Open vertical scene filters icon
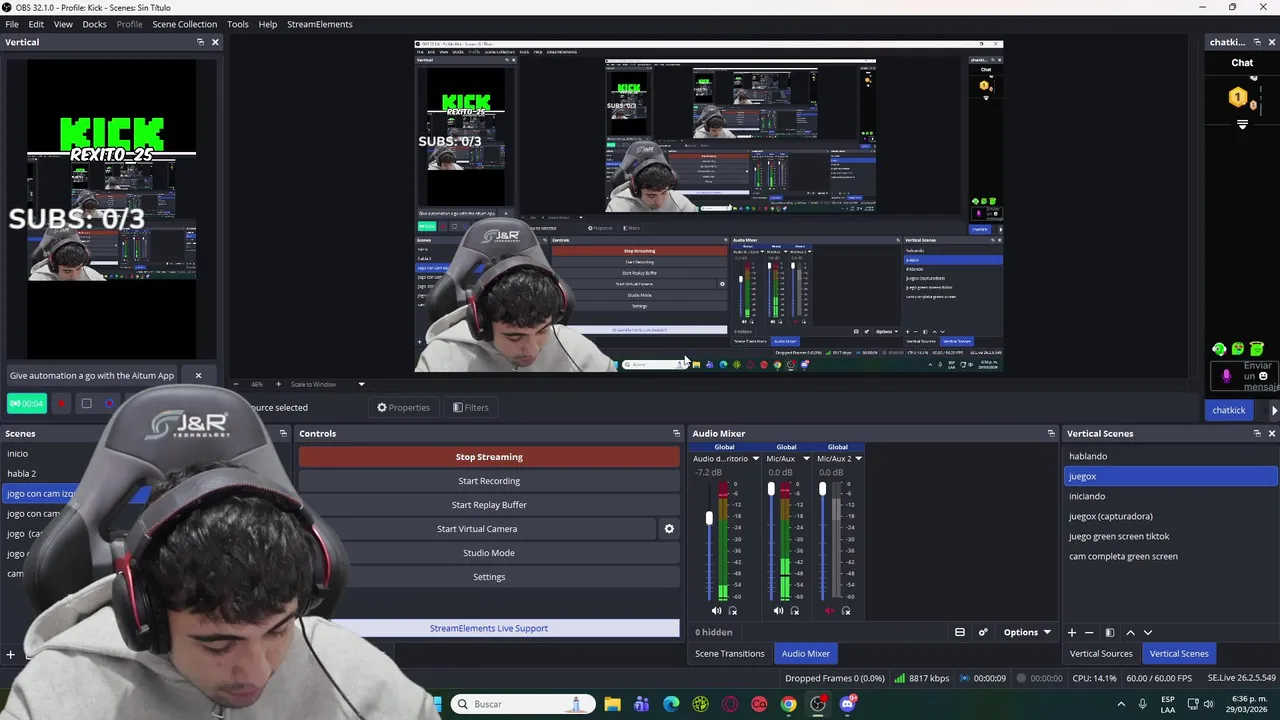 (1109, 632)
